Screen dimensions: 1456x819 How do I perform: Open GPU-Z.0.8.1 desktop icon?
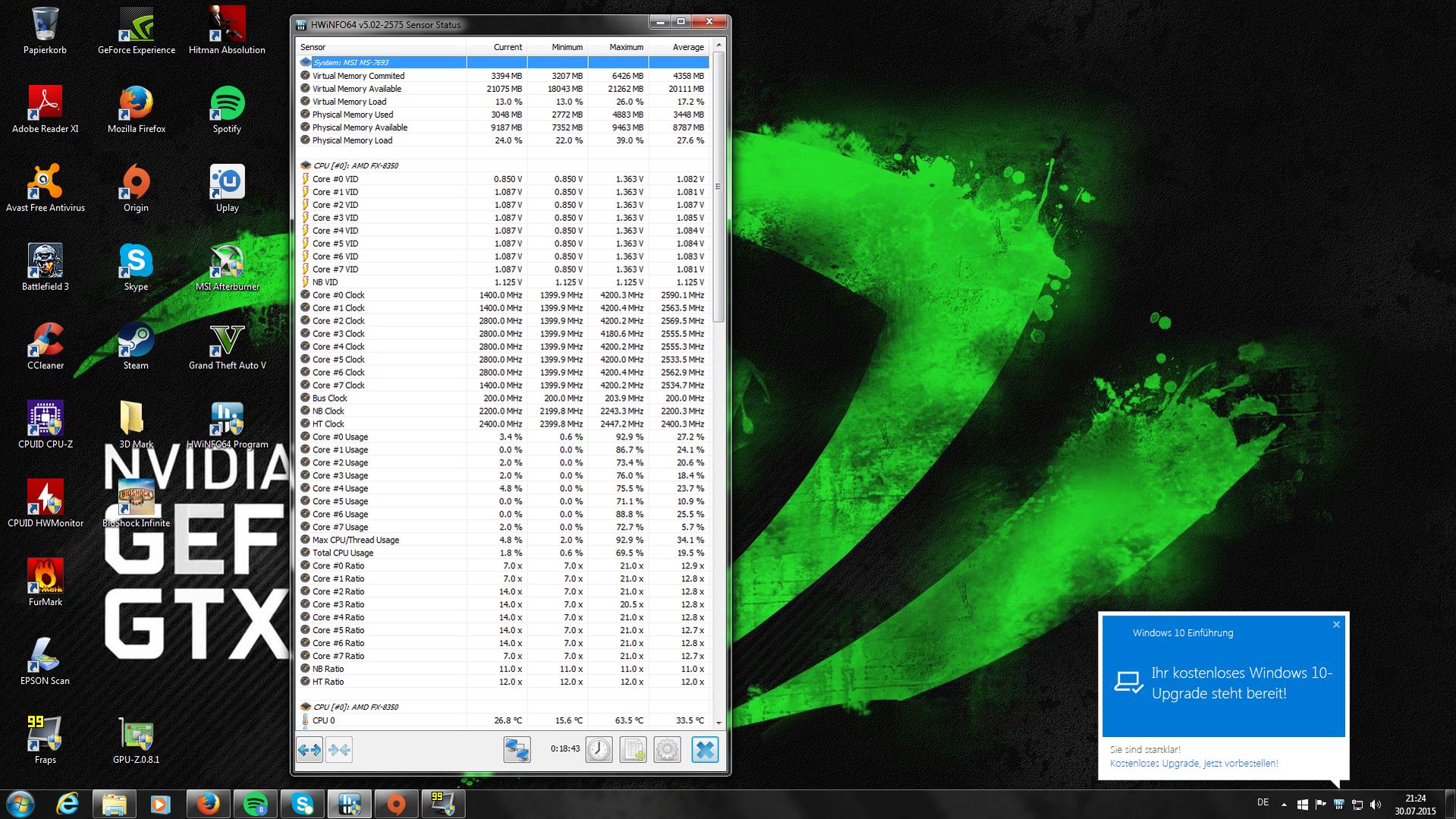coord(137,742)
